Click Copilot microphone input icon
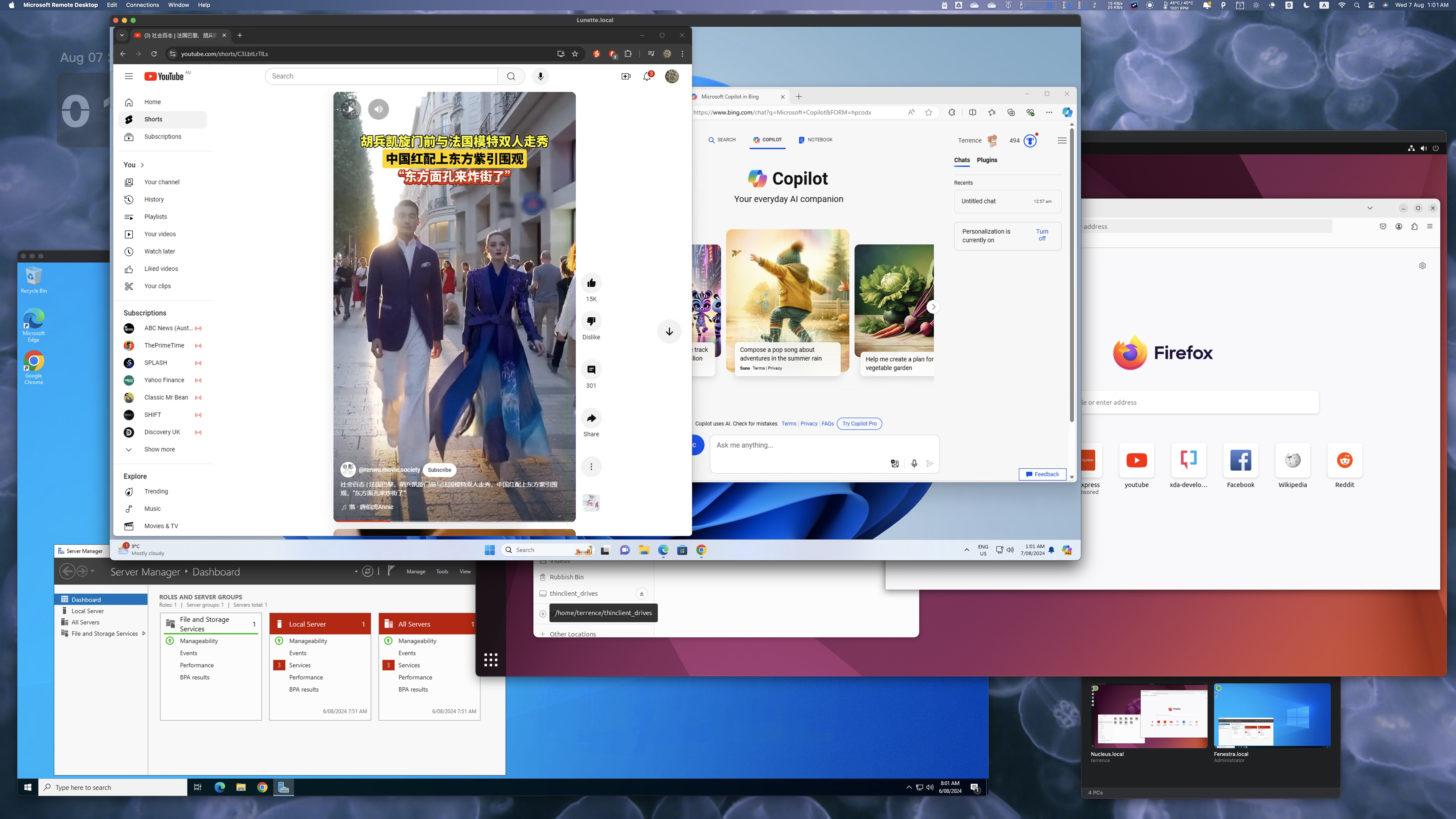Viewport: 1456px width, 819px height. [914, 464]
